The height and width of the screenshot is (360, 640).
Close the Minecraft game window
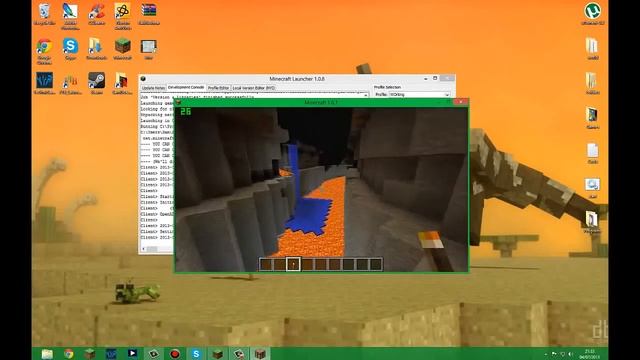461,102
